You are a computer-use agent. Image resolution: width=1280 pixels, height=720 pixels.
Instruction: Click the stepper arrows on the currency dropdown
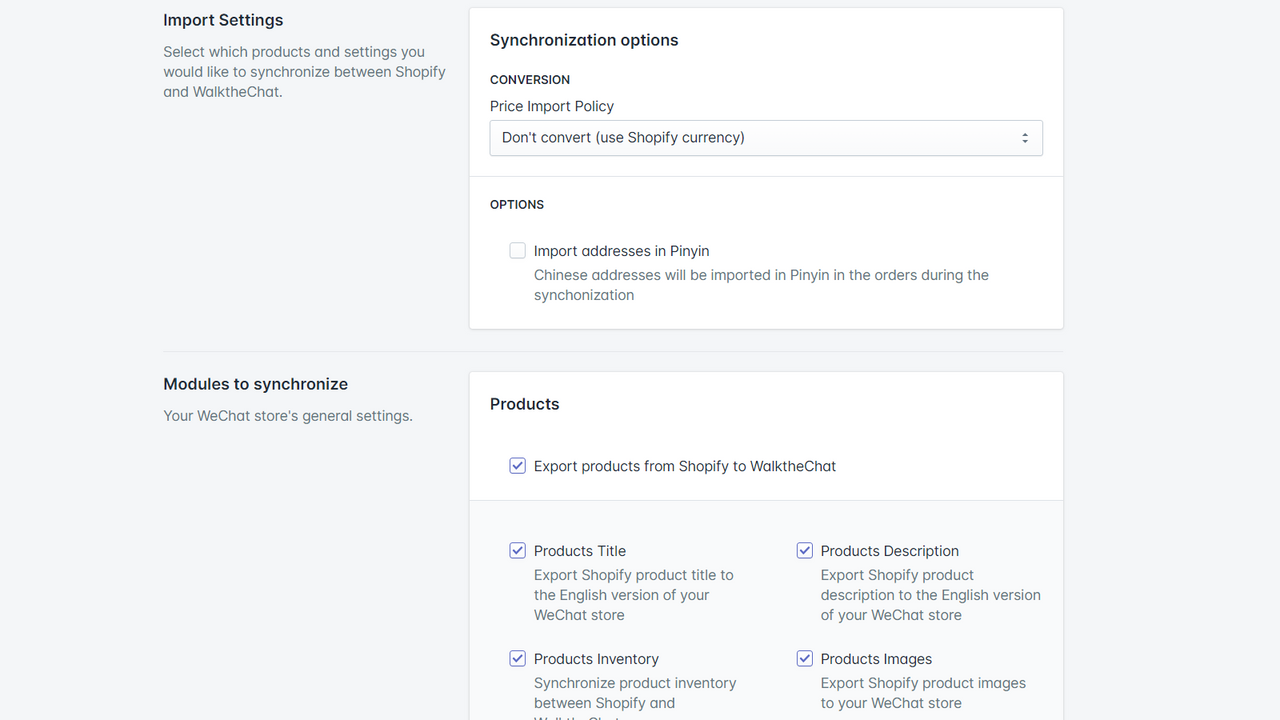click(x=1024, y=137)
